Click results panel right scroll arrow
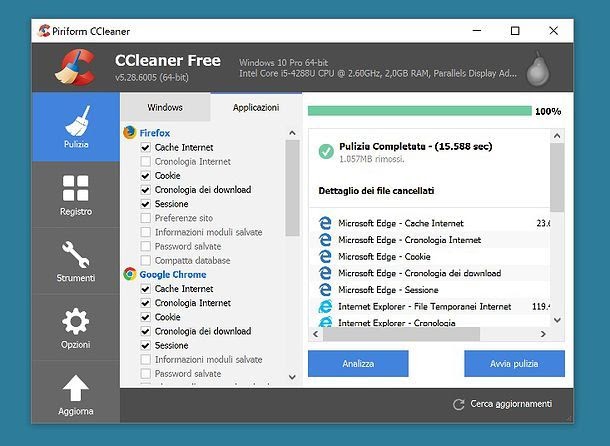 click(543, 334)
